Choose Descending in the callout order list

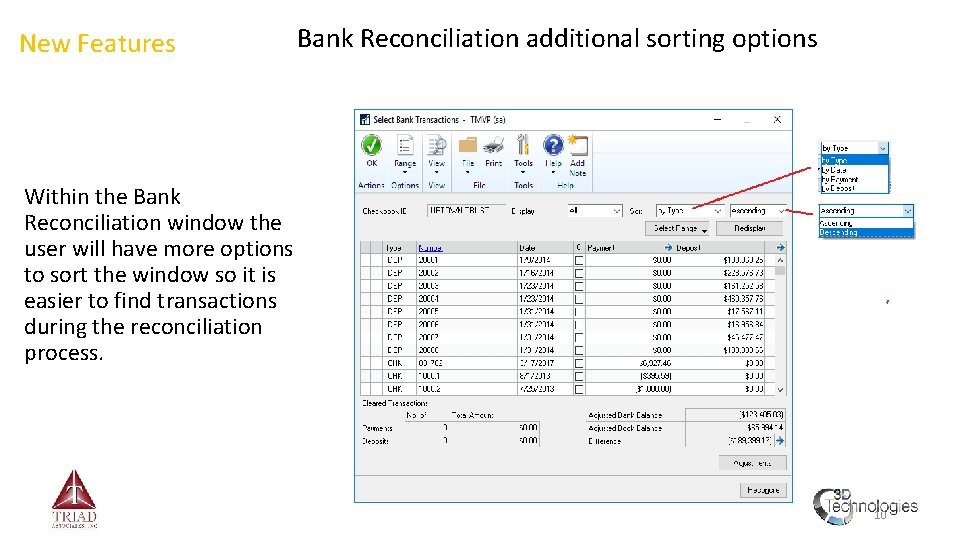(x=866, y=233)
